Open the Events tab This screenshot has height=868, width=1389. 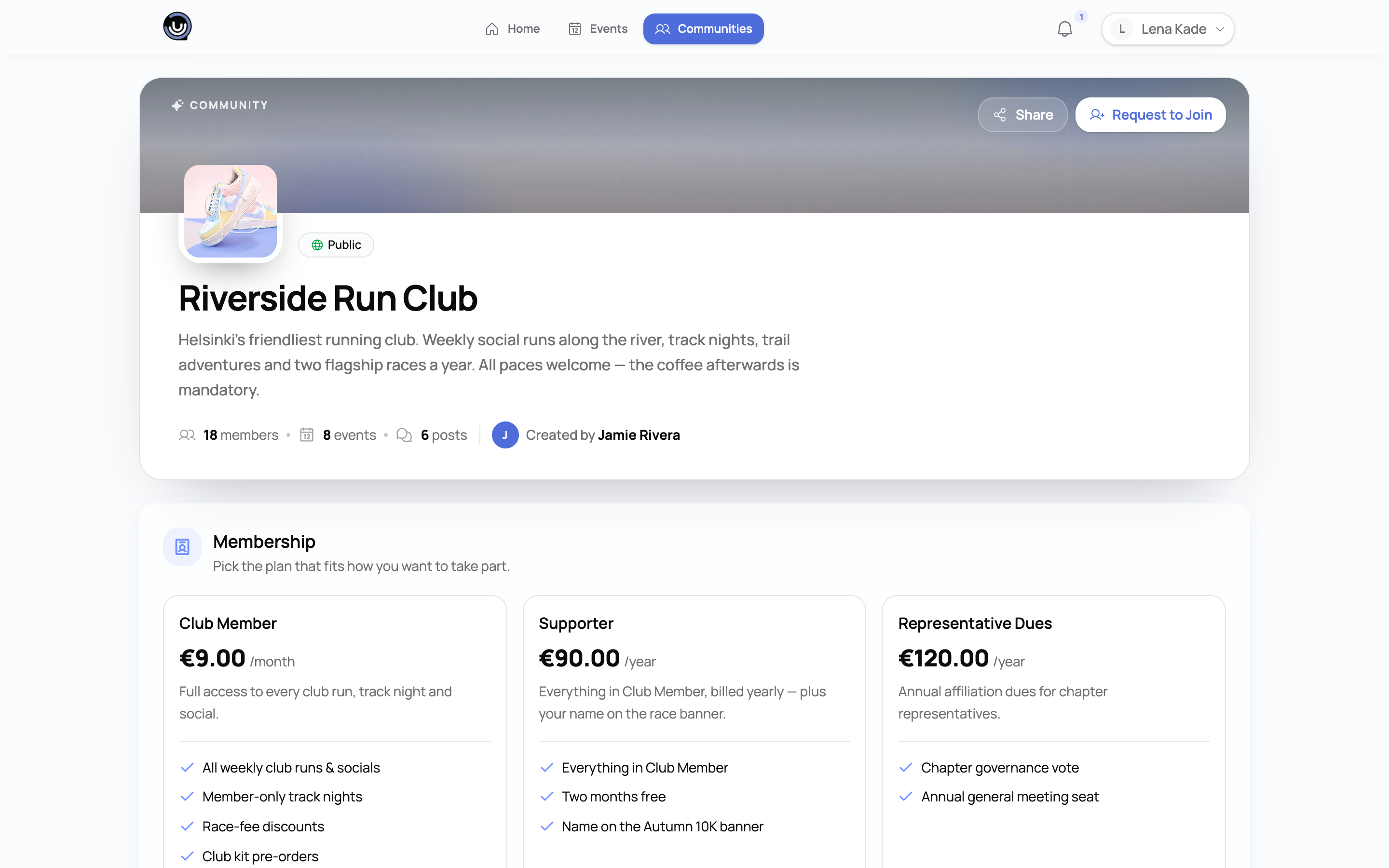(x=598, y=29)
